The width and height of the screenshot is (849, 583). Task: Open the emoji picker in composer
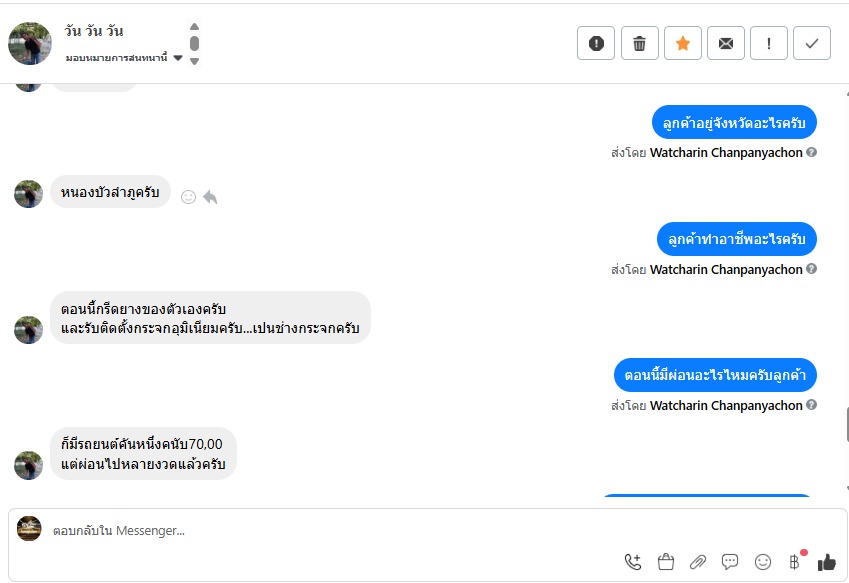click(x=763, y=562)
